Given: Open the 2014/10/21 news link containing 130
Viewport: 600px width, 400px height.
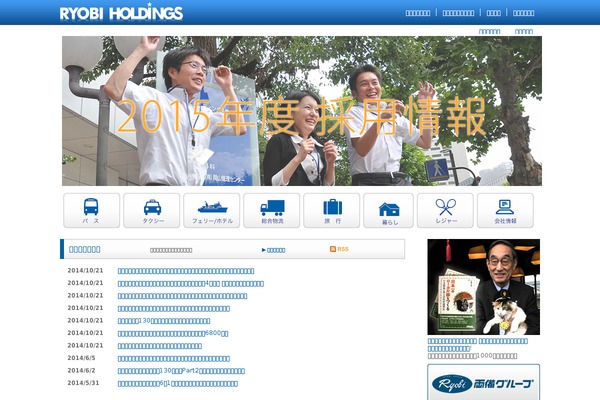Looking at the screenshot, I should pos(164,321).
